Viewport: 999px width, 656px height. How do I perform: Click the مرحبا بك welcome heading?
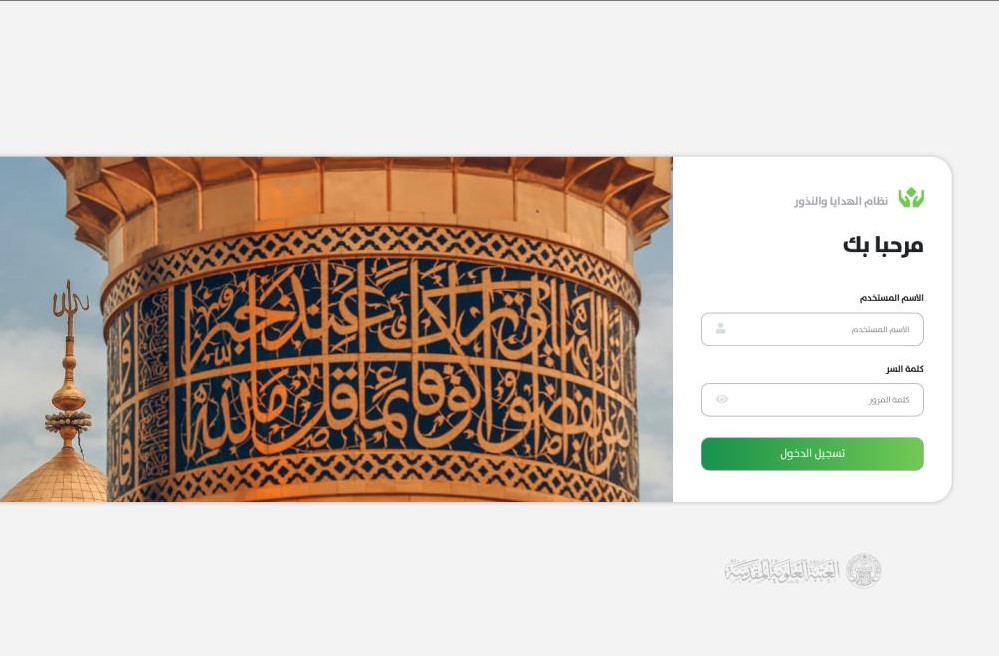(883, 245)
